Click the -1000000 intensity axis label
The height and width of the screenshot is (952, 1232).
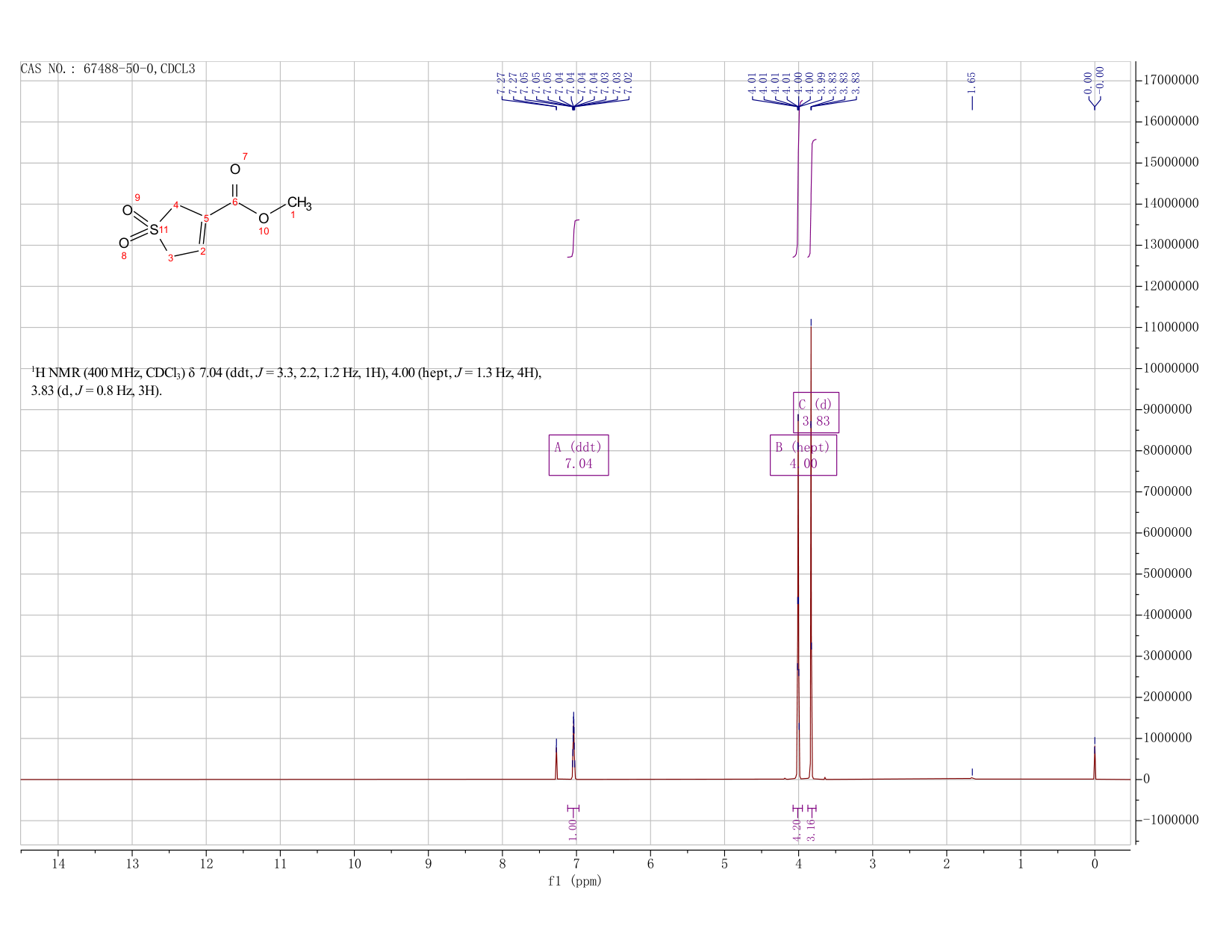click(1170, 820)
